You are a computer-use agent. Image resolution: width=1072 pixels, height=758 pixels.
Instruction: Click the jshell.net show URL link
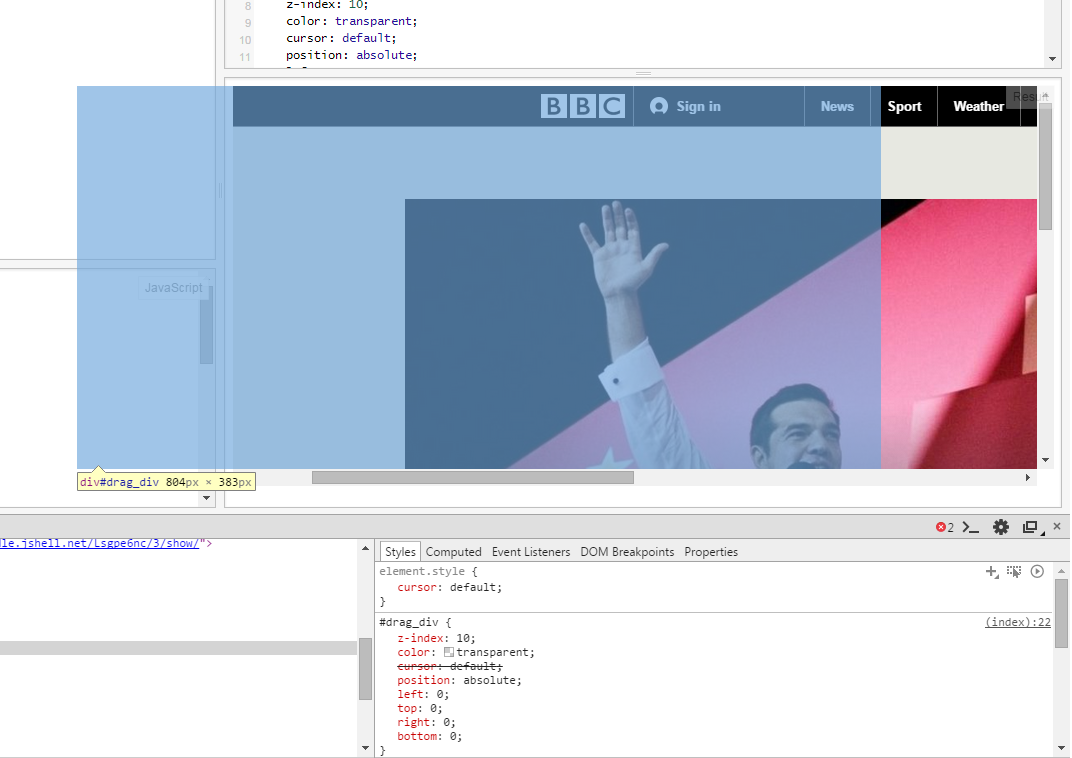100,543
